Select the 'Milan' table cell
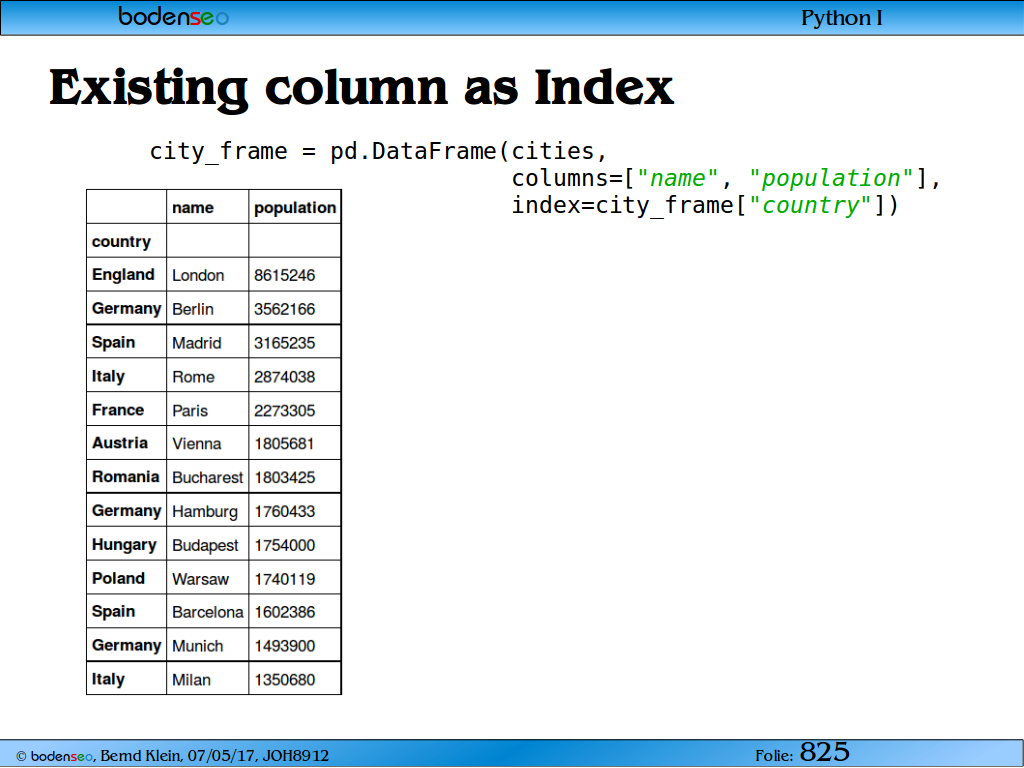The height and width of the screenshot is (768, 1024). pos(208,679)
